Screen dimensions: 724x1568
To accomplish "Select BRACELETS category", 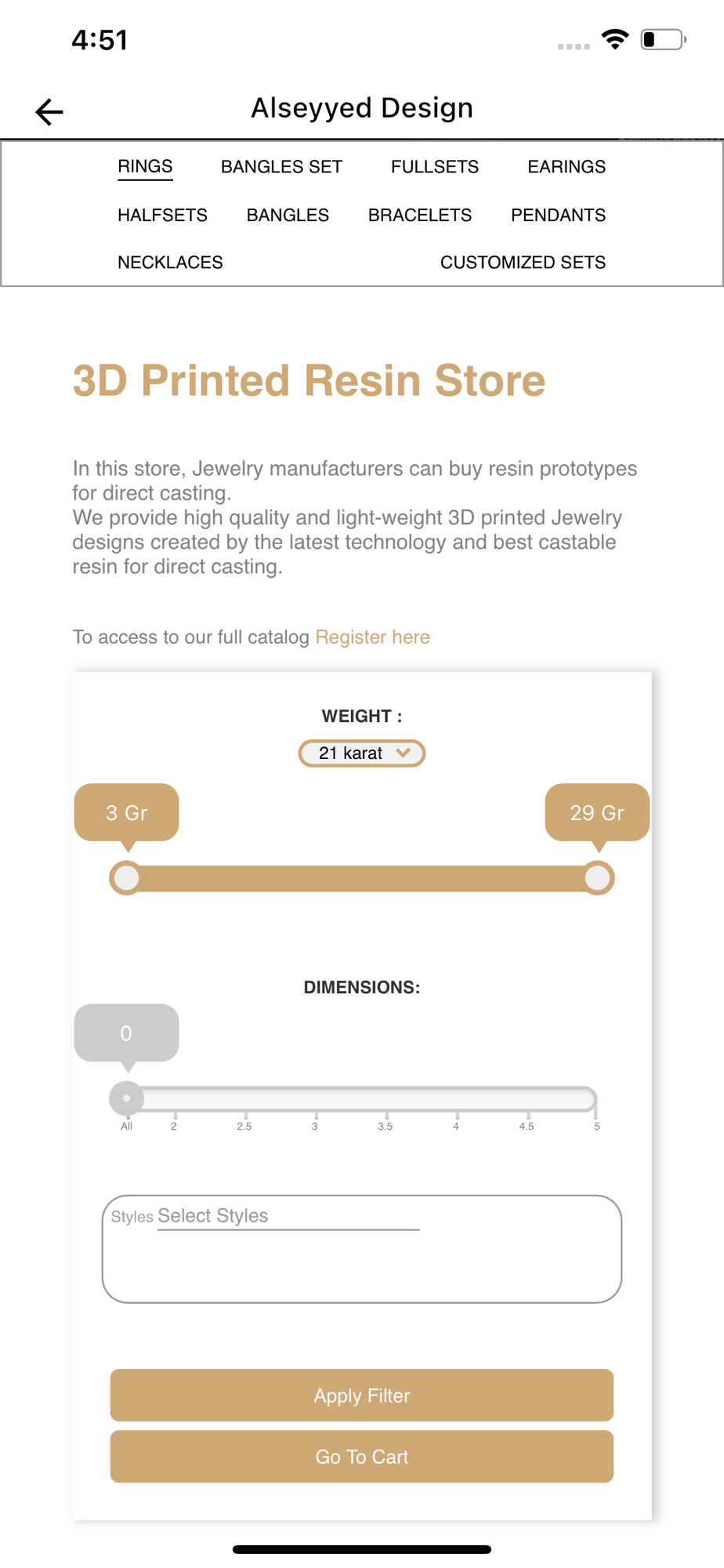I will pos(420,216).
